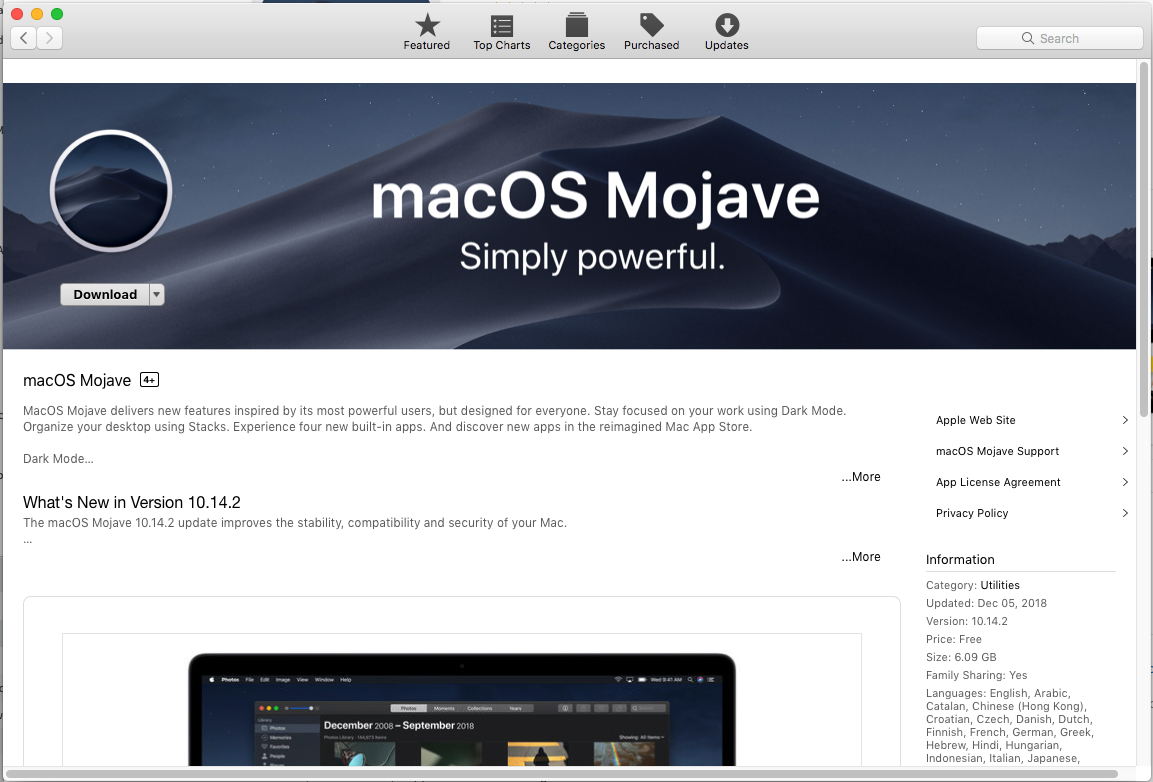Viewport: 1153px width, 782px height.
Task: Open the Top Charts list icon
Action: pos(502,26)
